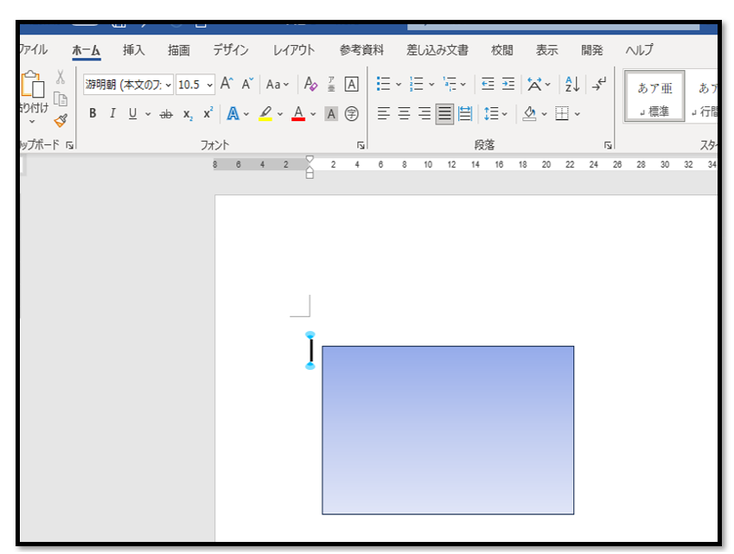Switch to the 参考資料 tab
The image size is (734, 554).
coord(362,50)
